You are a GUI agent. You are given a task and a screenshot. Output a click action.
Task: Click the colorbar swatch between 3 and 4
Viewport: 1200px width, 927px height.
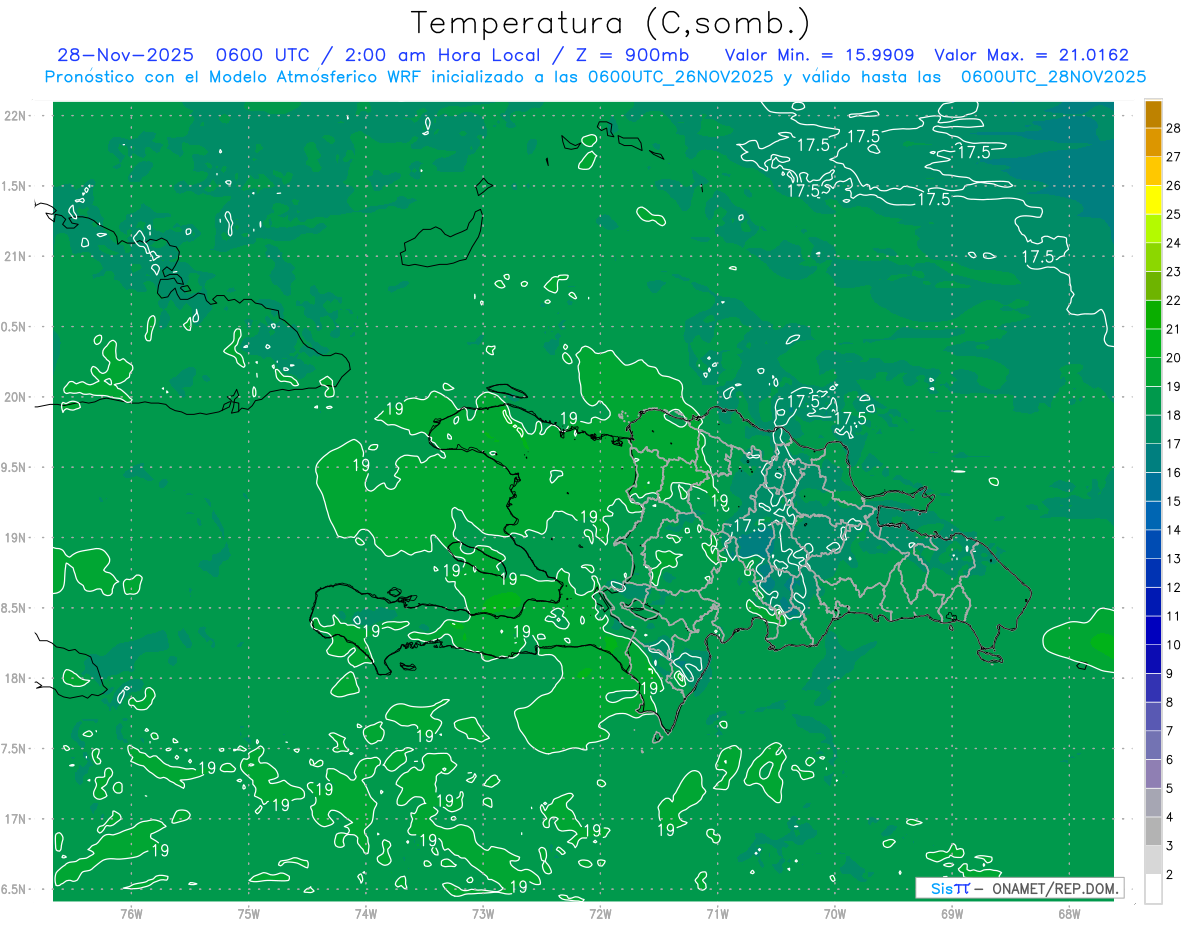[x=1153, y=831]
